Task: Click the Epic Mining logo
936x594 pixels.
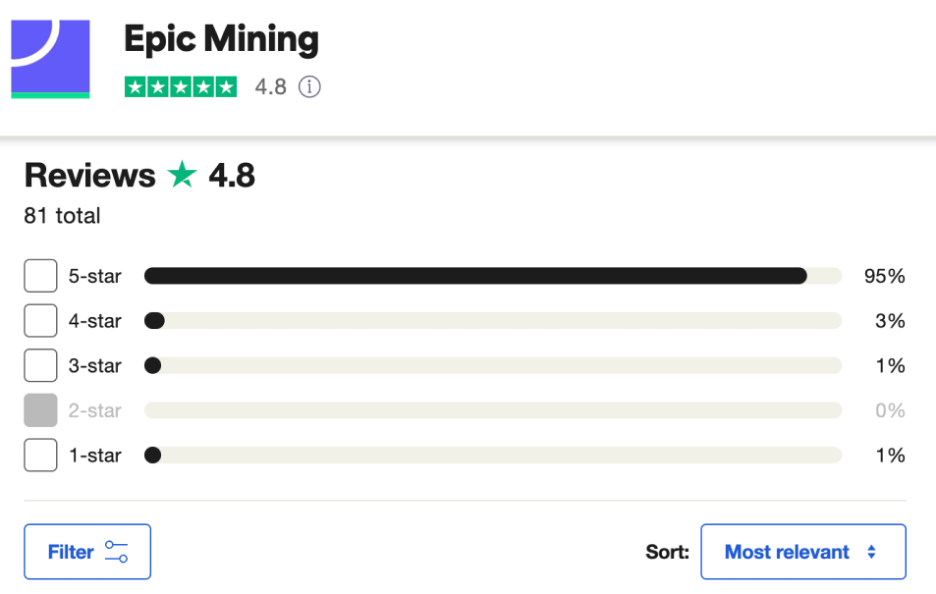Action: coord(50,59)
